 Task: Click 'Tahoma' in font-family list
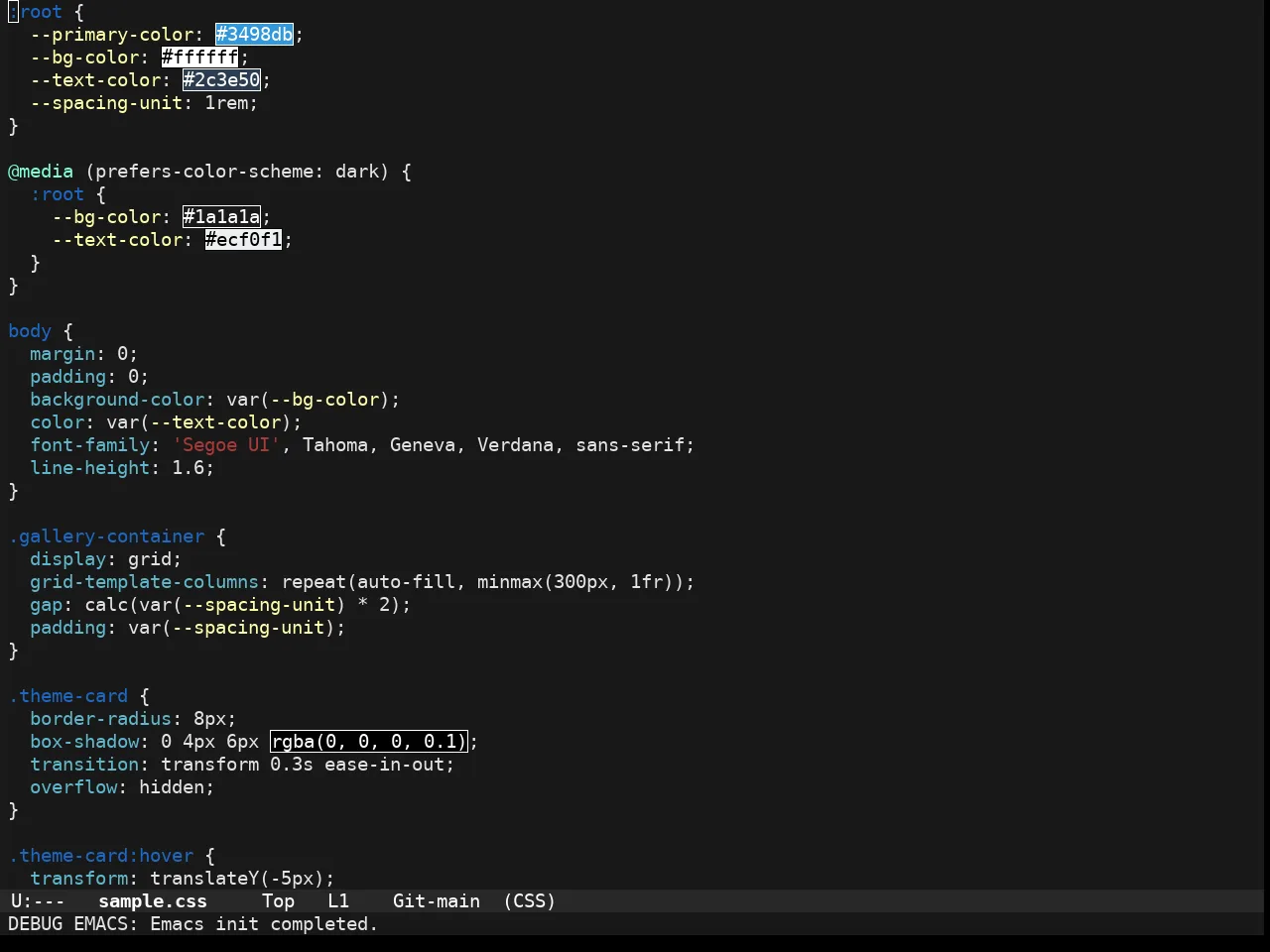335,445
